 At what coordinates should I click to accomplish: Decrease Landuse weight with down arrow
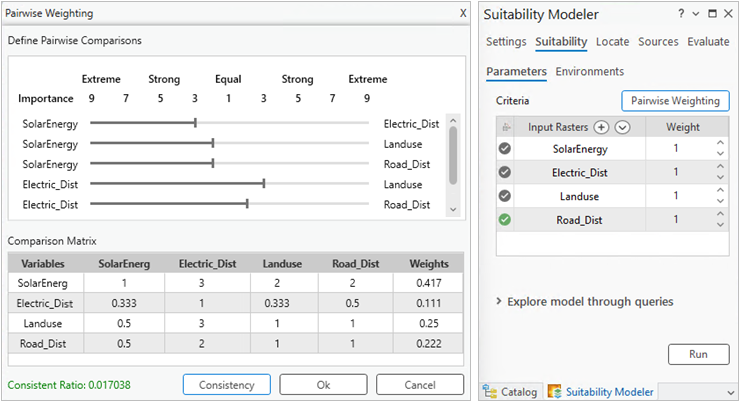(x=720, y=201)
